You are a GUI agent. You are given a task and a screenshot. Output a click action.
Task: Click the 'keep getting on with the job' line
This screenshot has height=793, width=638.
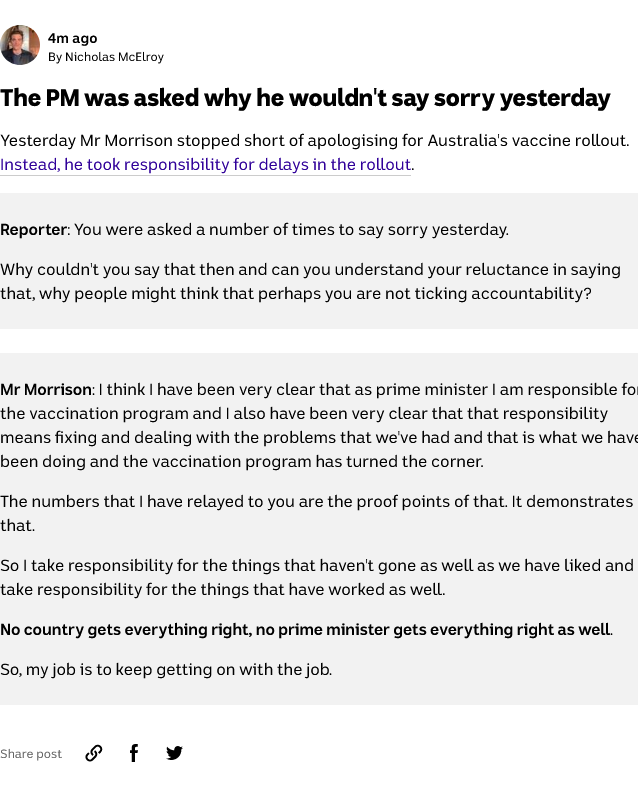pos(166,670)
